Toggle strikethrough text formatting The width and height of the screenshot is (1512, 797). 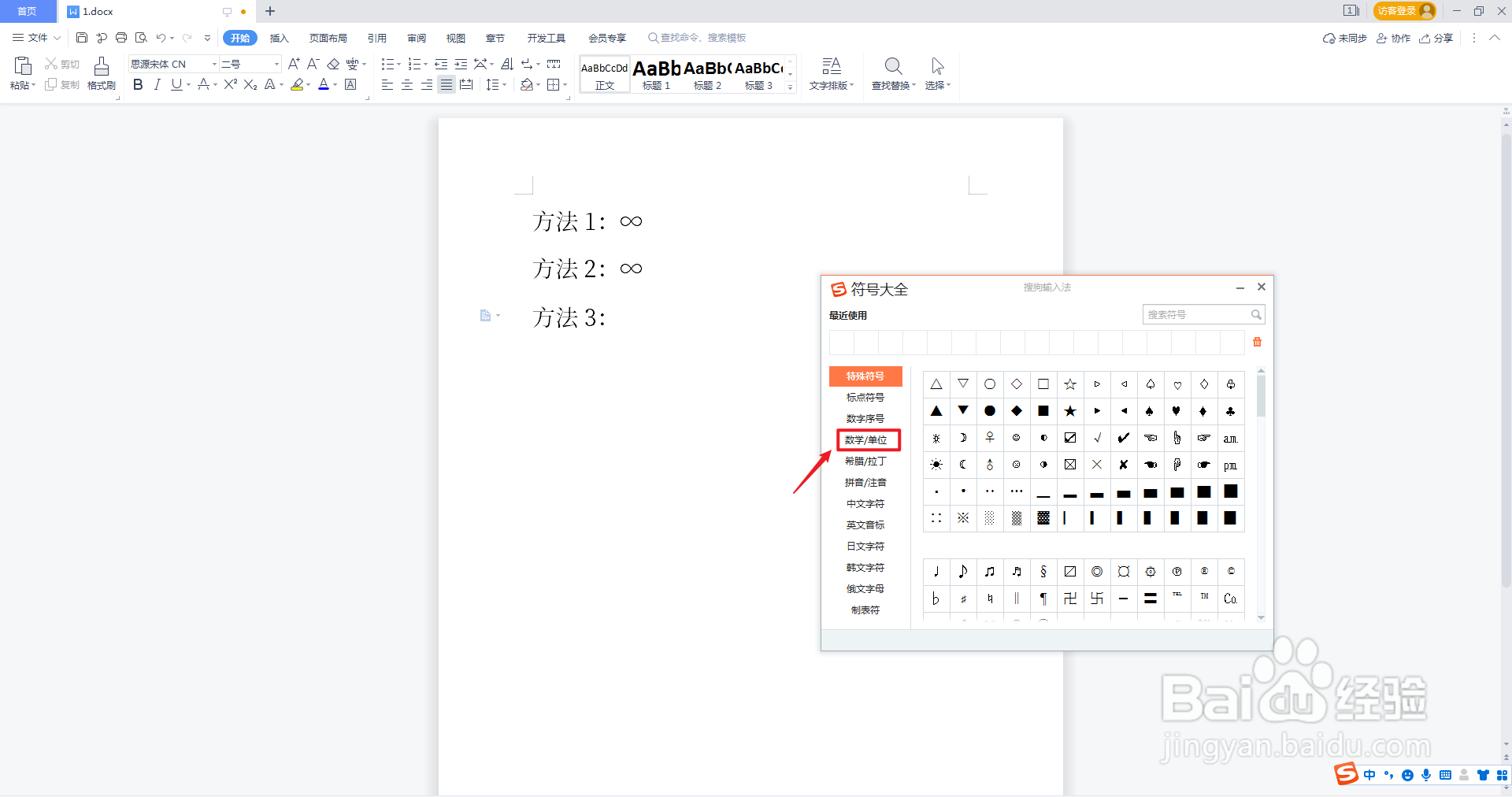204,84
